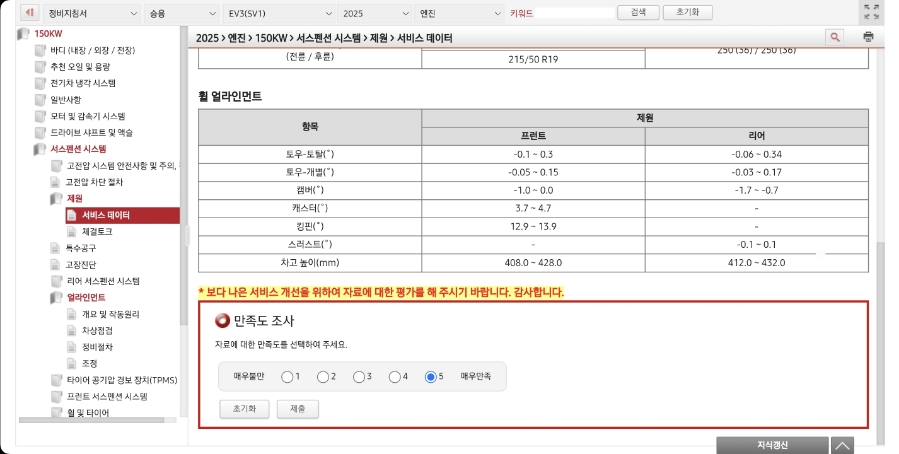Click the fullscreen expand arrows icon
Screen dimensions: 899x454
point(871,12)
